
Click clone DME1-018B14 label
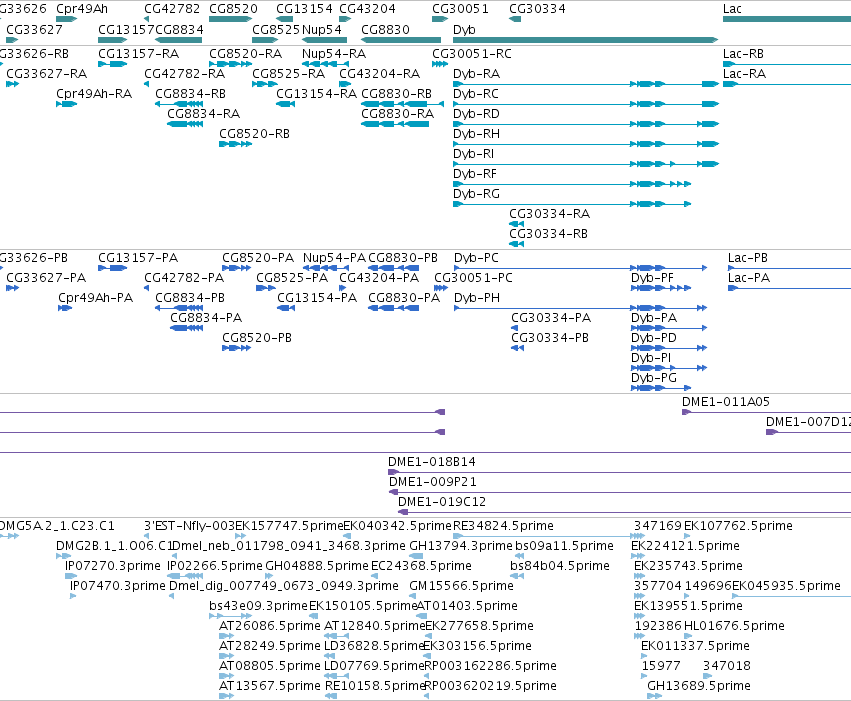coord(431,462)
